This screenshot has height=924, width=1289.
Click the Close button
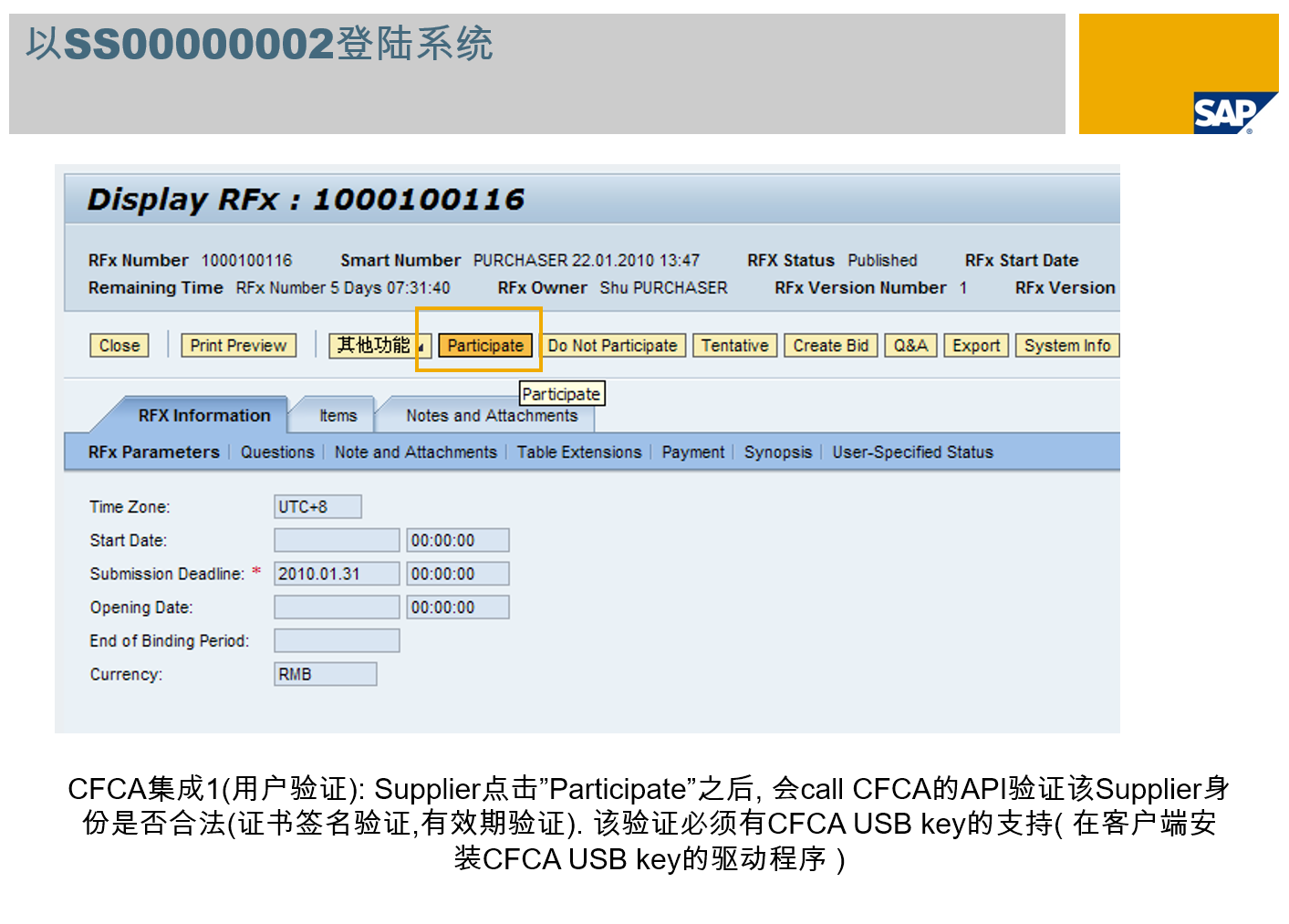120,346
